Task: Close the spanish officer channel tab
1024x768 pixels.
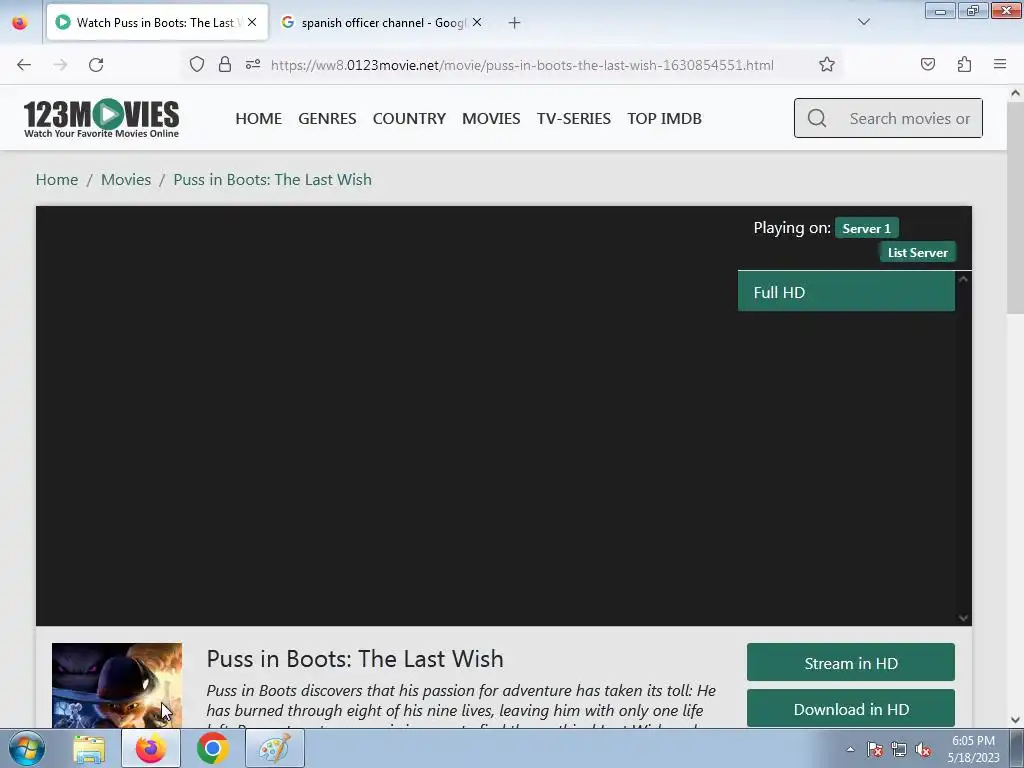Action: click(x=477, y=22)
